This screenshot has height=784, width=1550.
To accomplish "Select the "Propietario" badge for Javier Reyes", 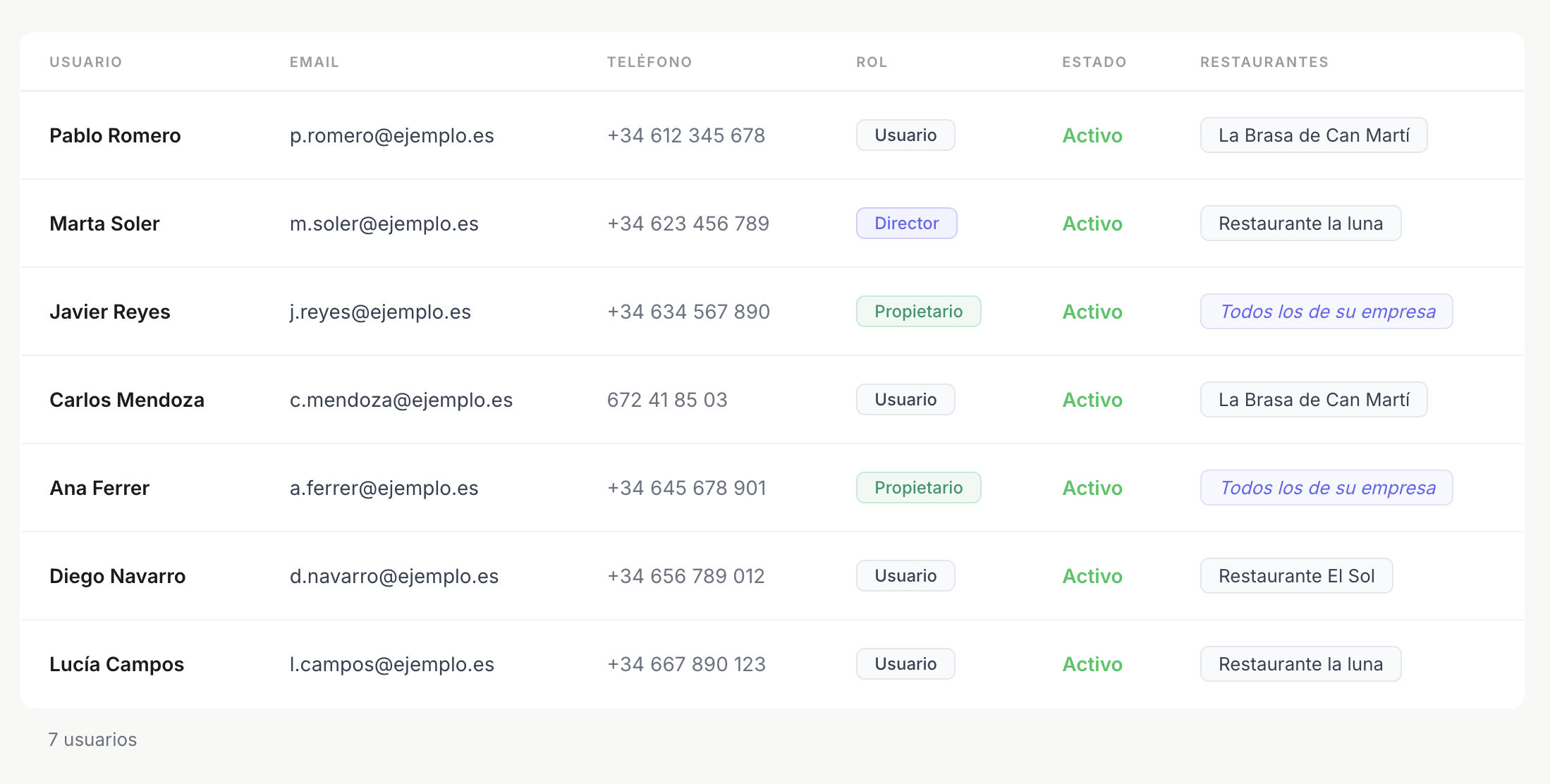I will point(918,311).
